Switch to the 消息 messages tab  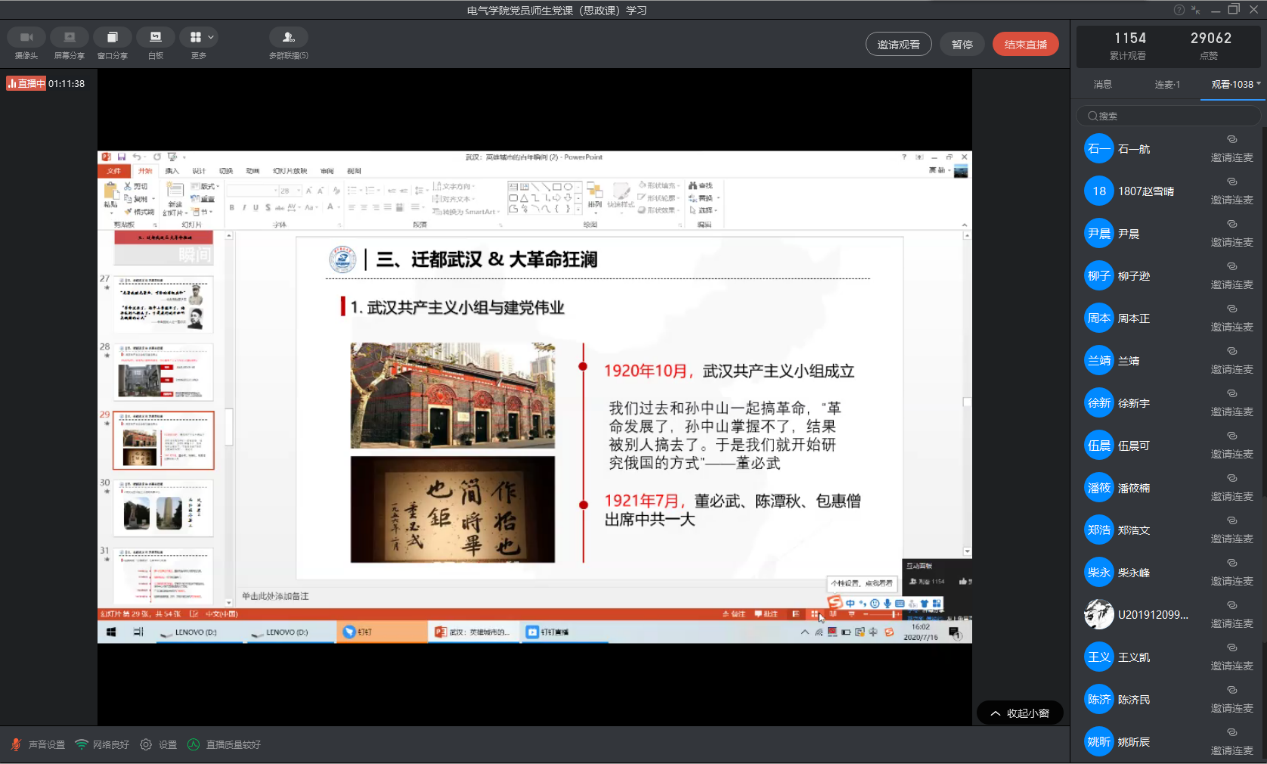point(1102,85)
